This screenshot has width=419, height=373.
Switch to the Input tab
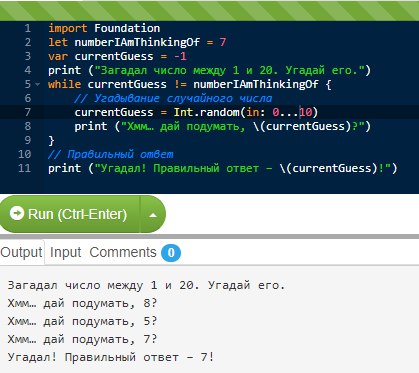[x=66, y=252]
